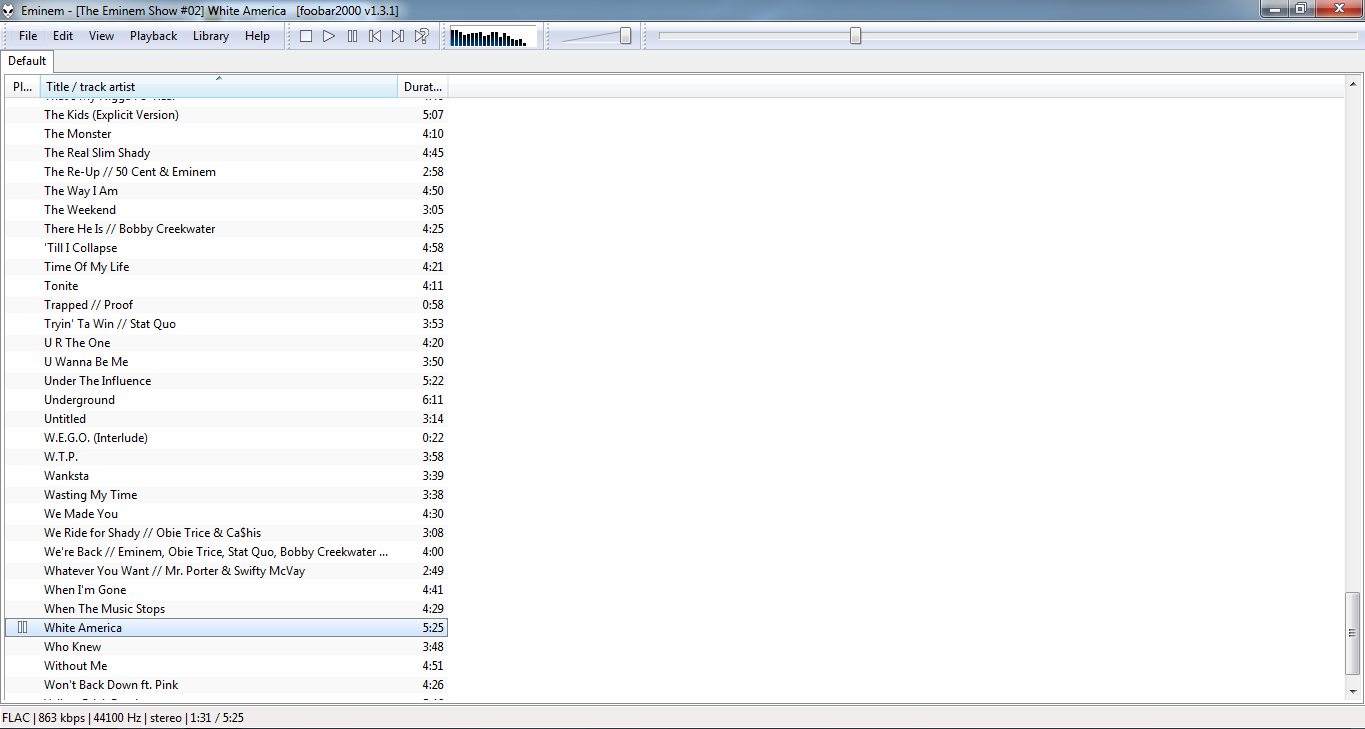1365x729 pixels.
Task: Select the We're Back // Eminem track
Action: (226, 552)
